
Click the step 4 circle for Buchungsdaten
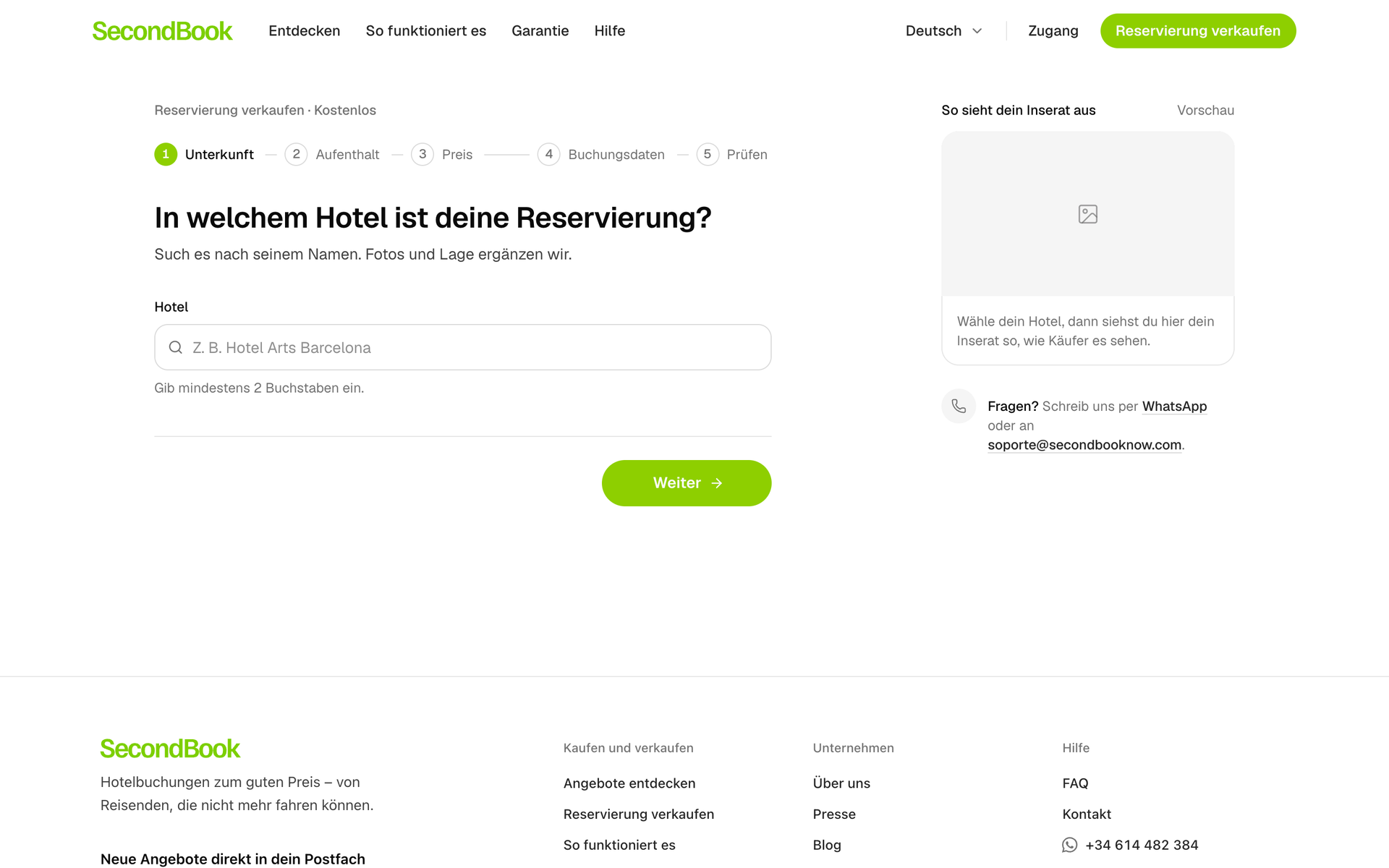click(x=549, y=154)
